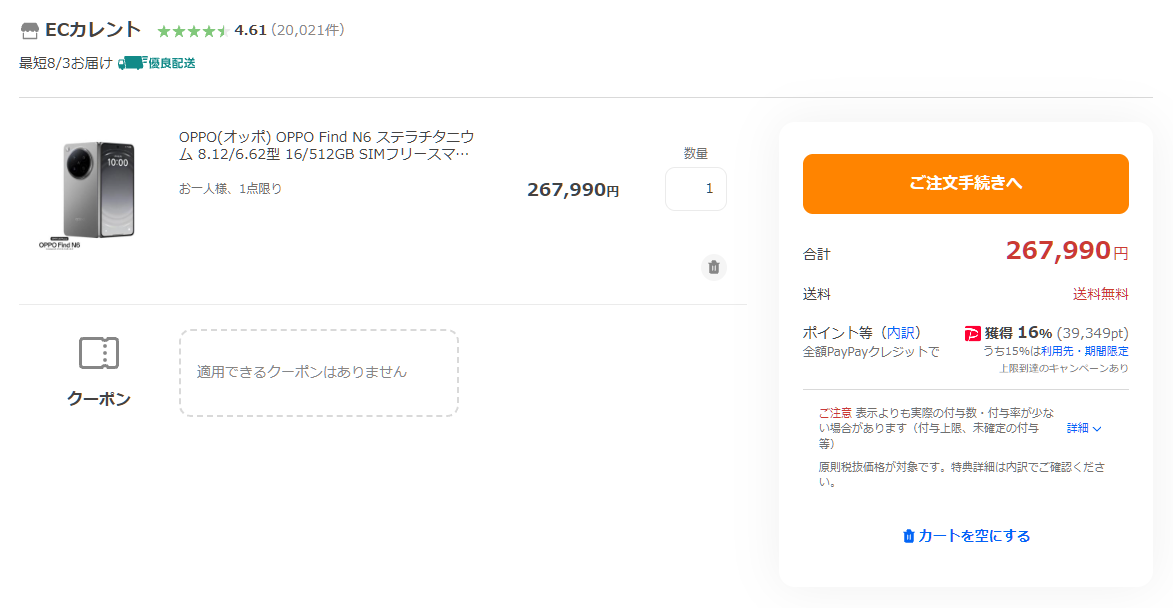Click the star rating icons
The height and width of the screenshot is (608, 1173).
[x=193, y=31]
